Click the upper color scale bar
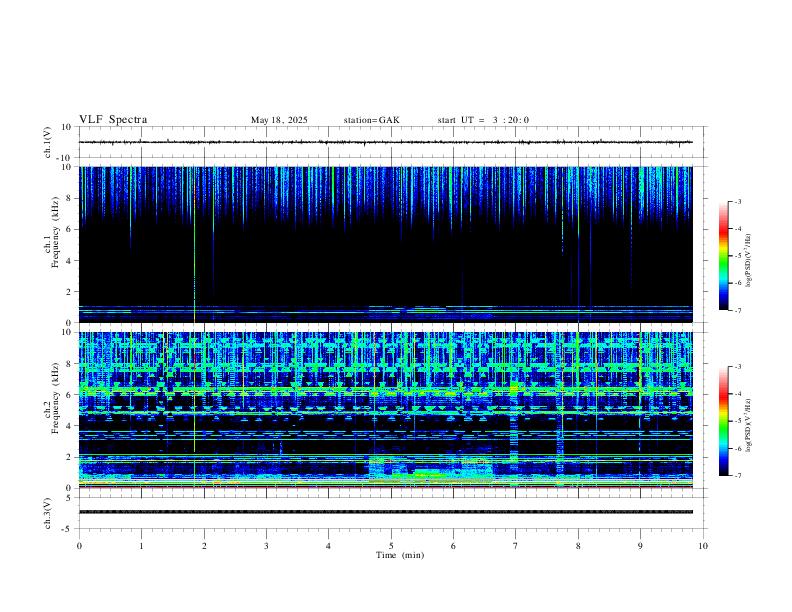The image size is (792, 612). click(x=723, y=256)
